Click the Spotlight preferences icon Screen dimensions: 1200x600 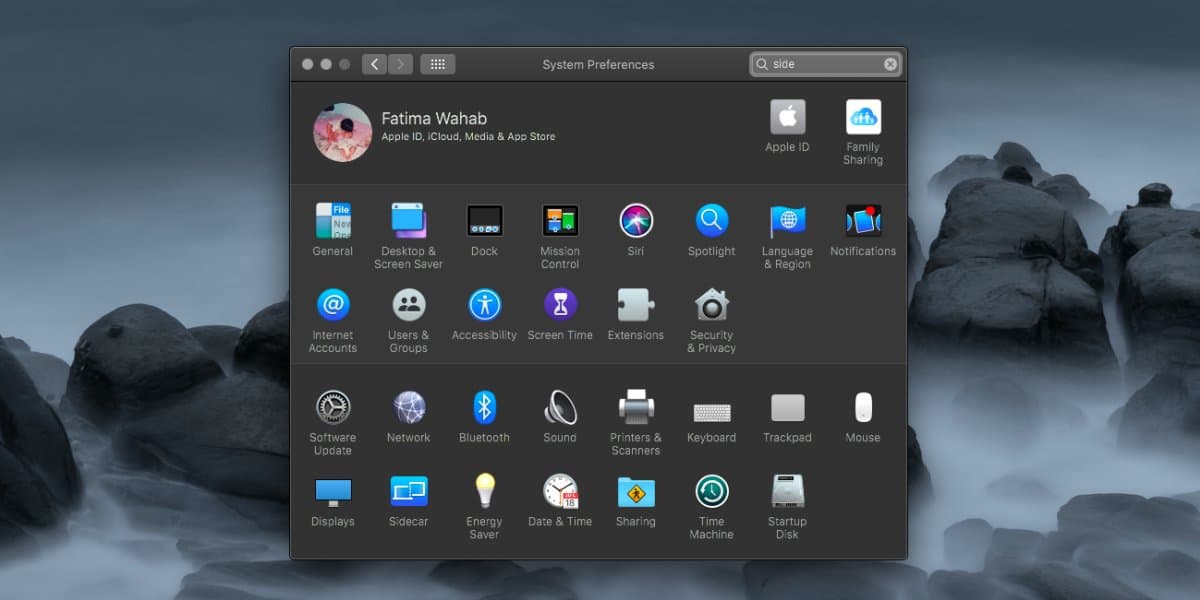click(x=711, y=219)
